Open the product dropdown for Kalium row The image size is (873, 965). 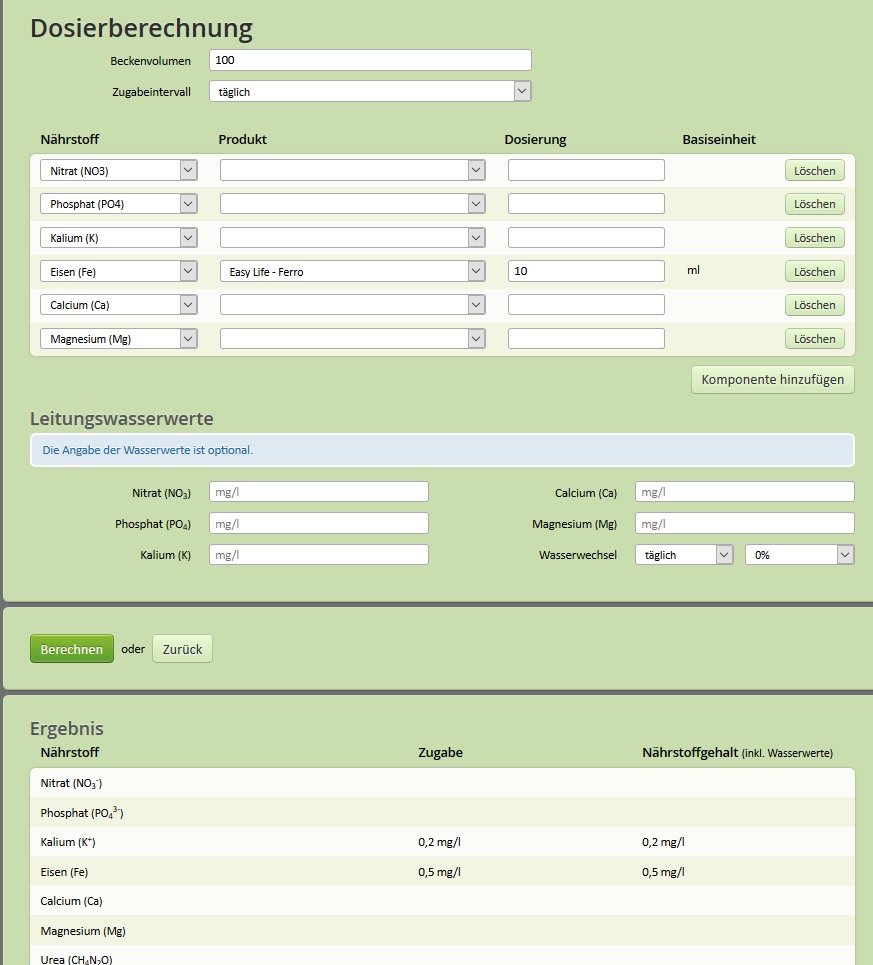click(352, 238)
